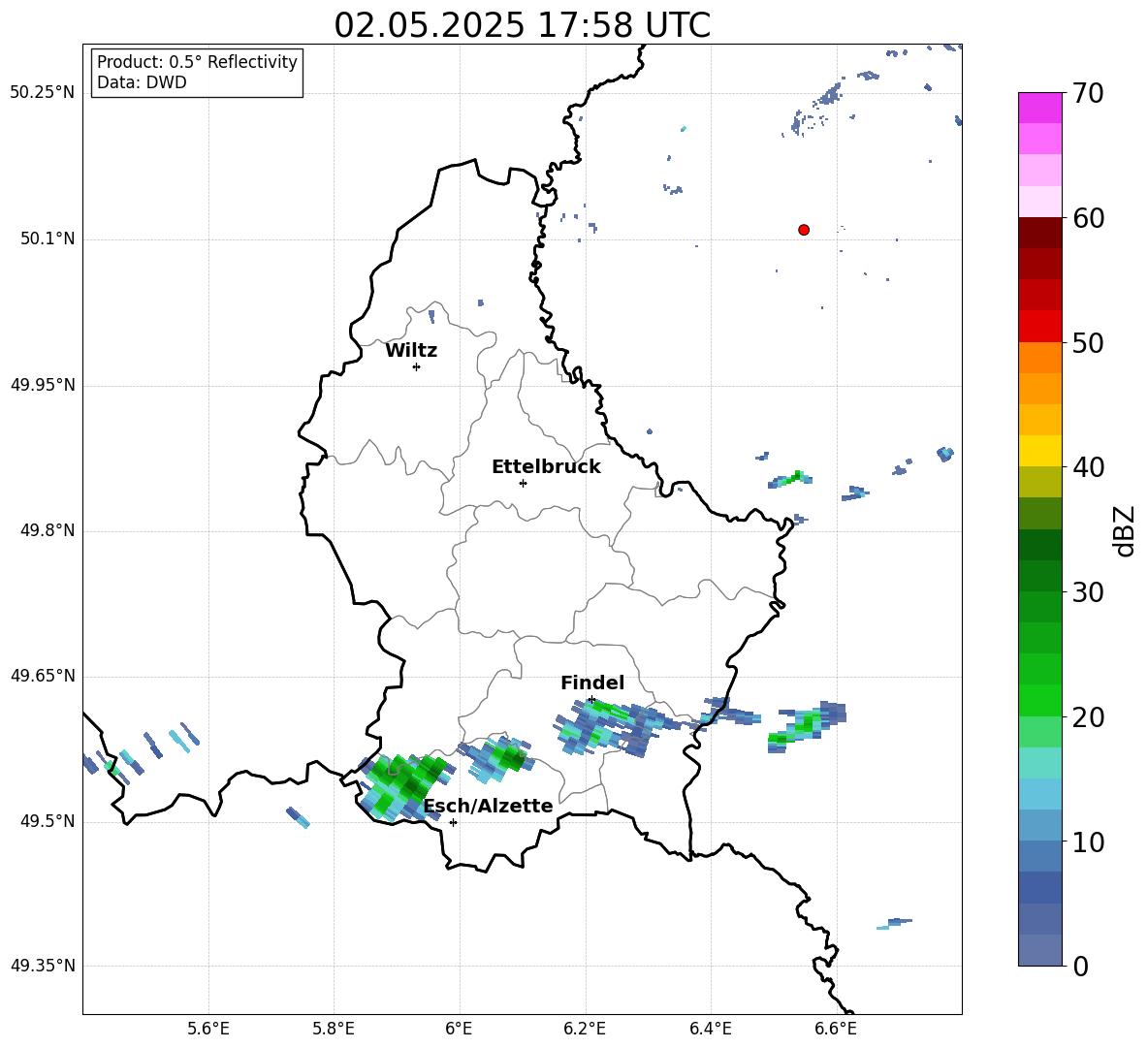Click the dark red colorbar segment below 60
Viewport: 1148px width, 1048px height.
(x=1039, y=233)
